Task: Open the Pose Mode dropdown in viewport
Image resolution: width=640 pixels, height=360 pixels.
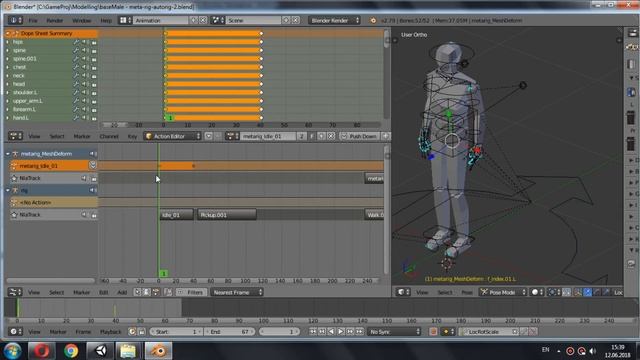Action: [503, 292]
